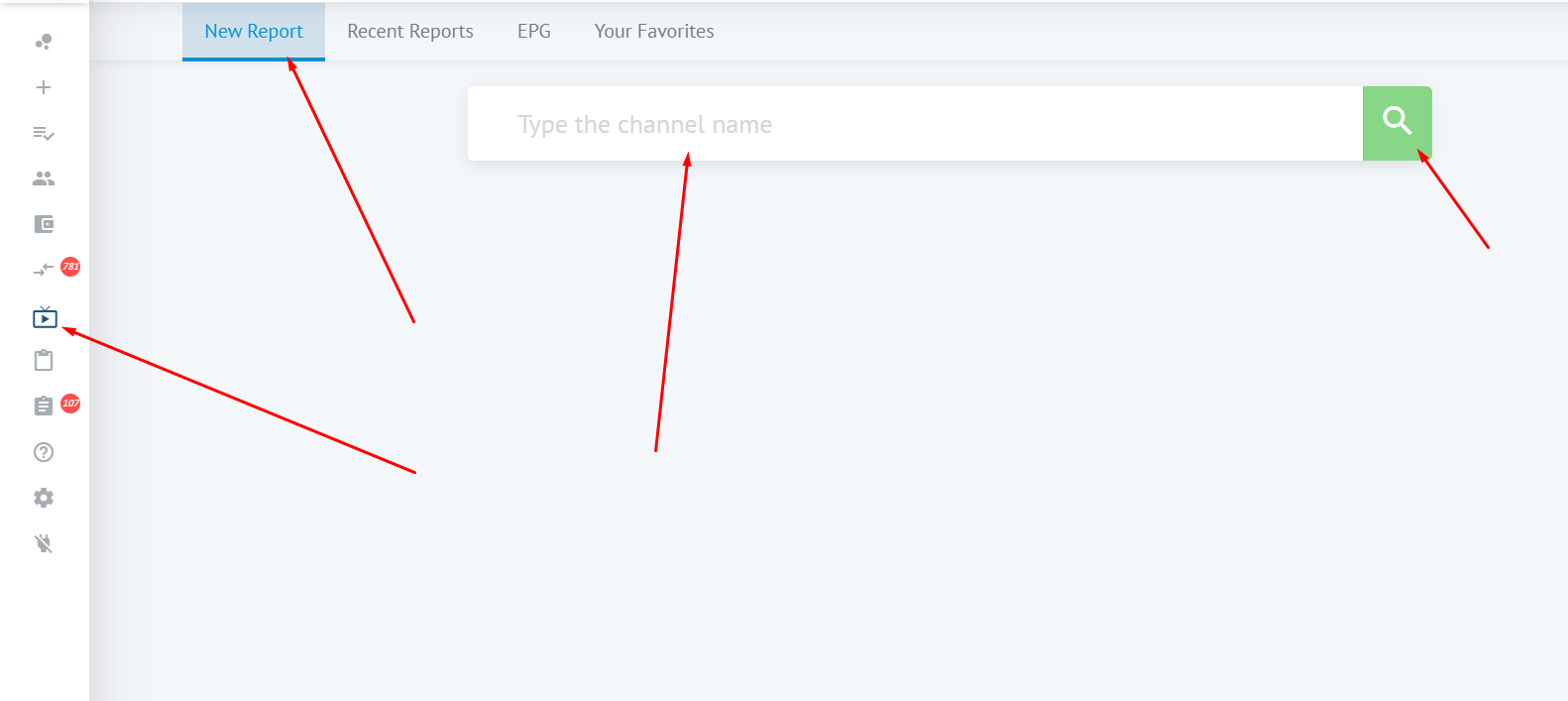This screenshot has height=701, width=1568.
Task: Open the transfer arrows icon in sidebar
Action: point(44,270)
